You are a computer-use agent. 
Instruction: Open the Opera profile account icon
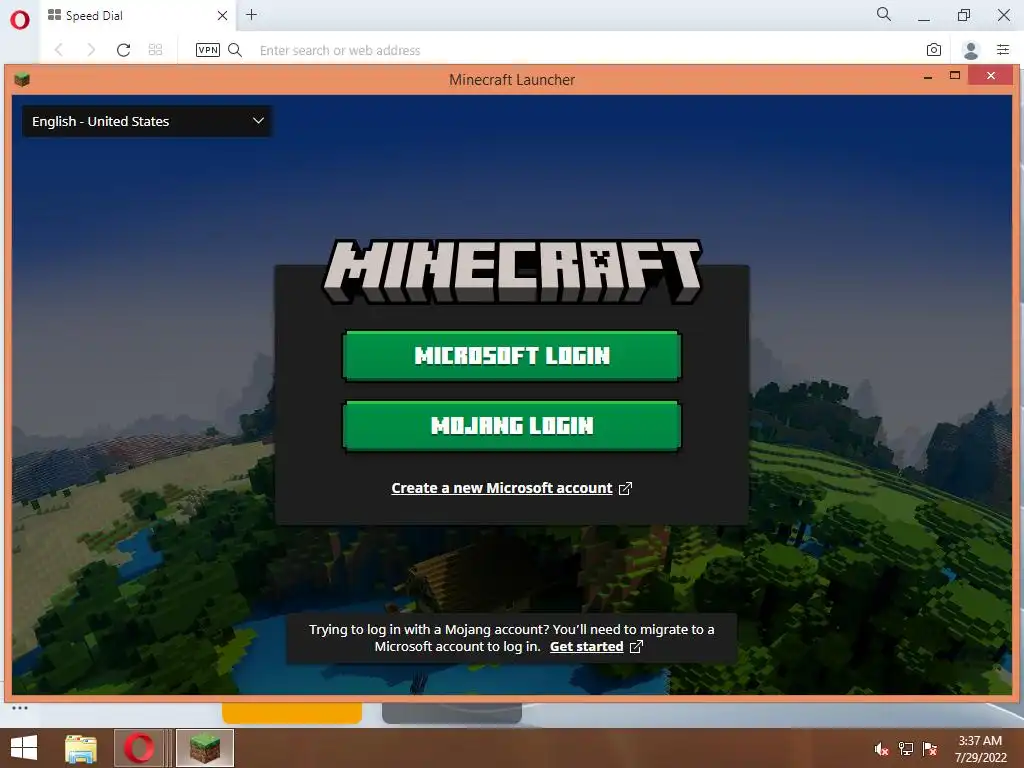click(x=970, y=50)
